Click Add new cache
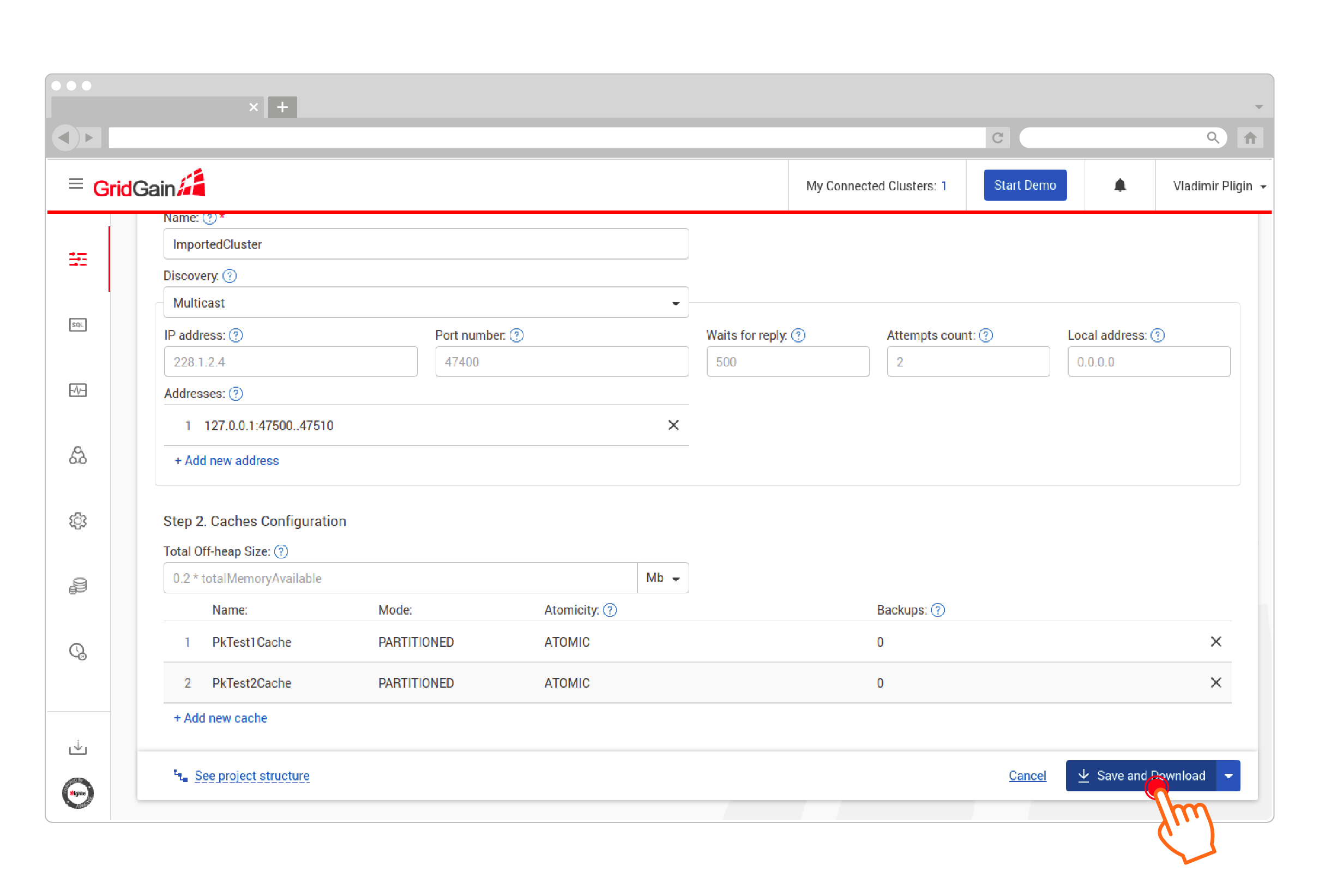This screenshot has width=1319, height=896. click(220, 718)
